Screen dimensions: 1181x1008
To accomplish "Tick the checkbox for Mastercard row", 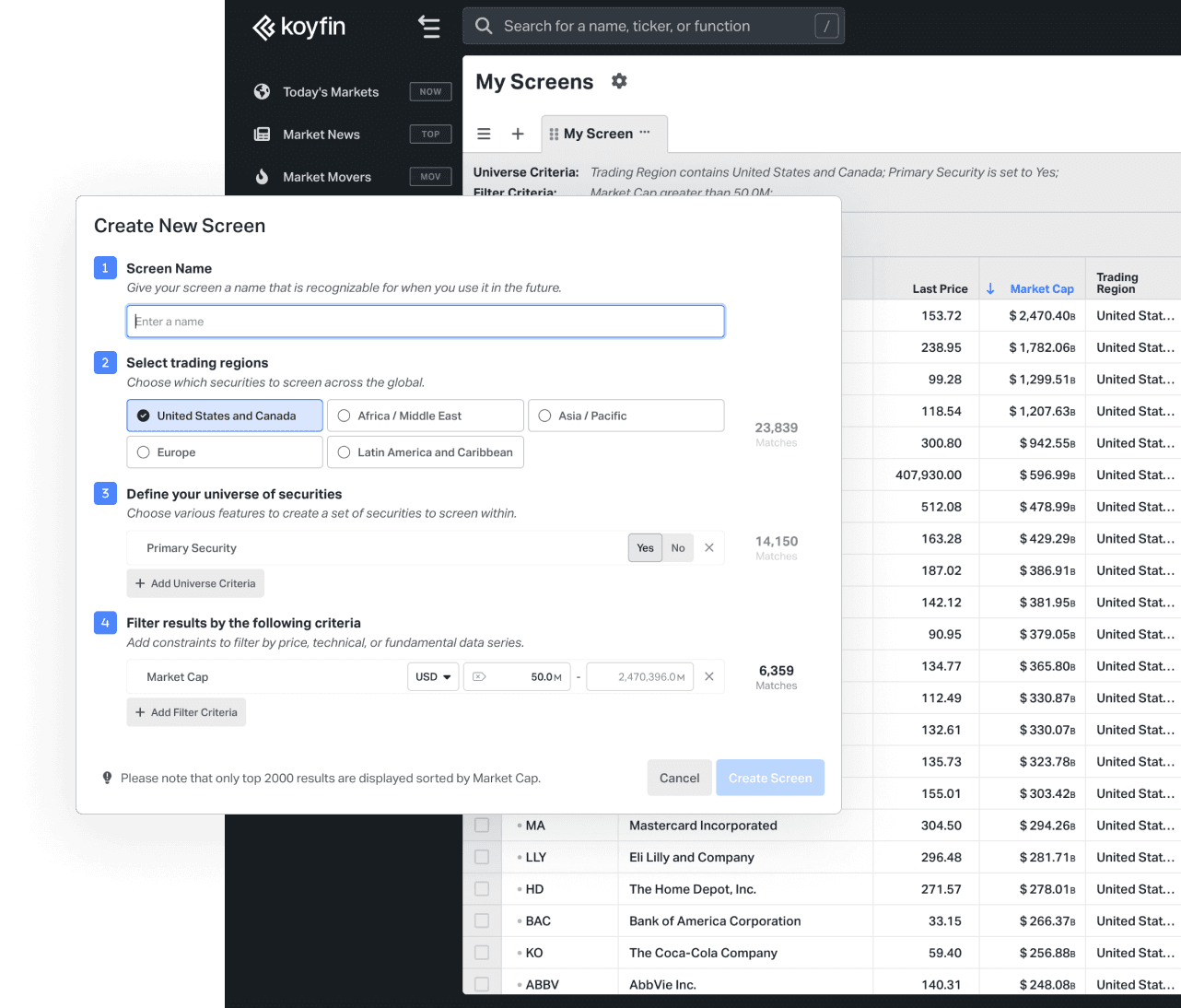I will (x=482, y=826).
